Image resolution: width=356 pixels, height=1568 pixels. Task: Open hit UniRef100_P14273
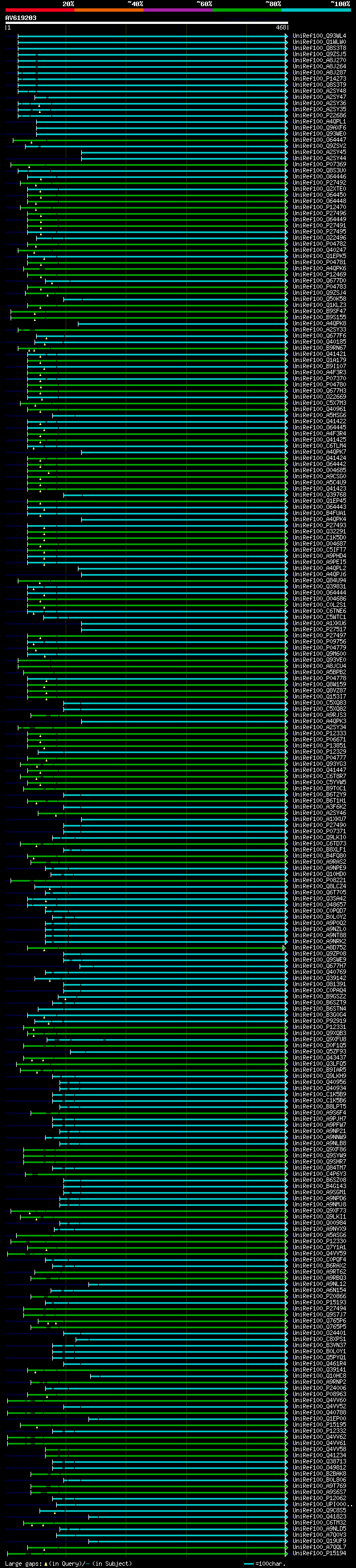click(x=319, y=78)
